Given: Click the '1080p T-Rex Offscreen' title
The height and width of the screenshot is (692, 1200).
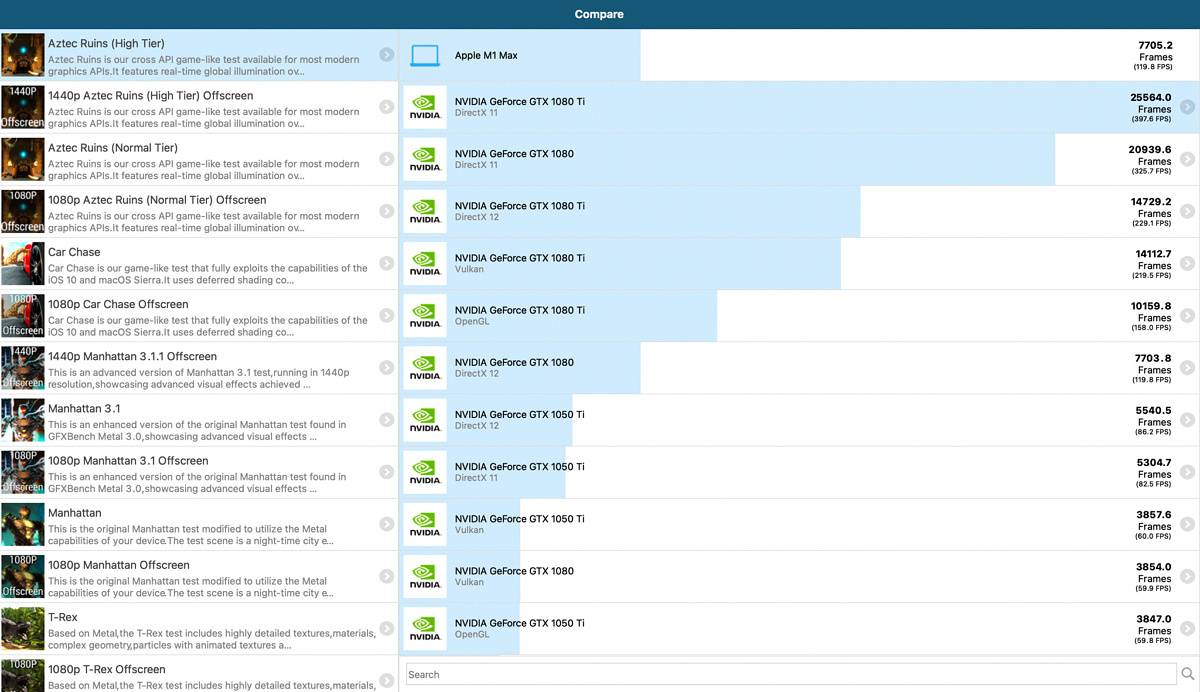Looking at the screenshot, I should tap(107, 669).
